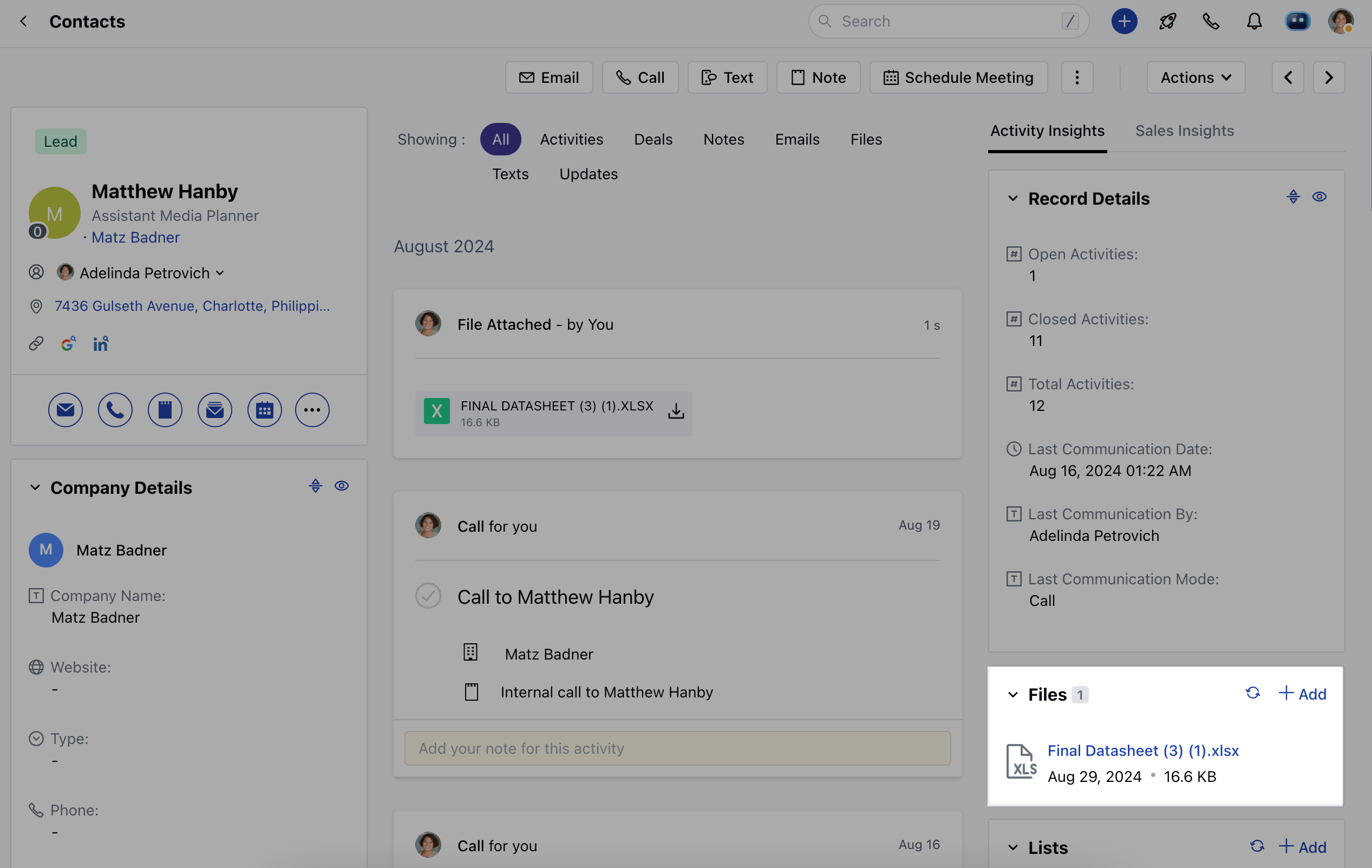Open the Google search icon for the contact
Image resolution: width=1372 pixels, height=868 pixels.
pyautogui.click(x=68, y=344)
